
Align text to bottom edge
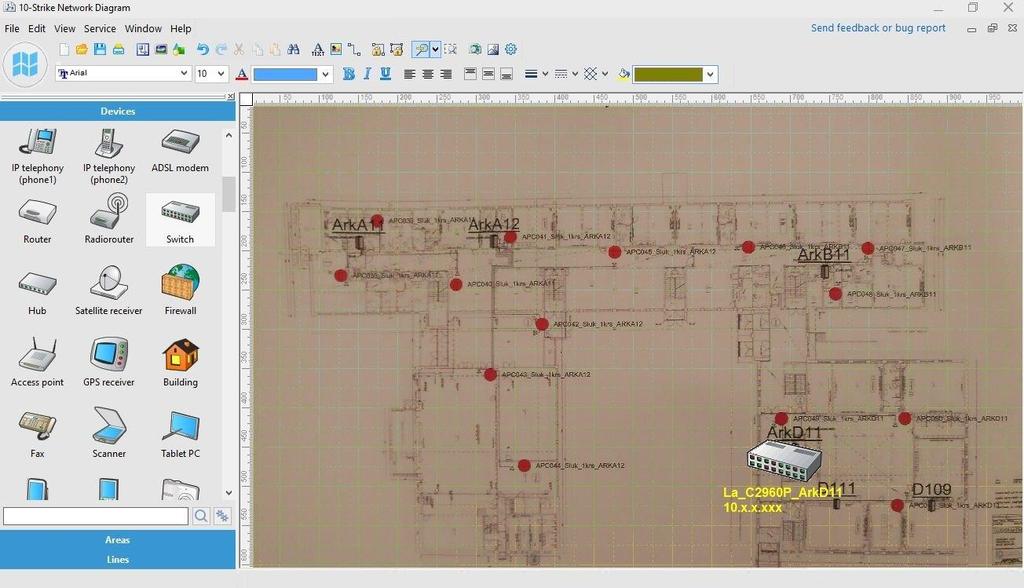pyautogui.click(x=506, y=74)
